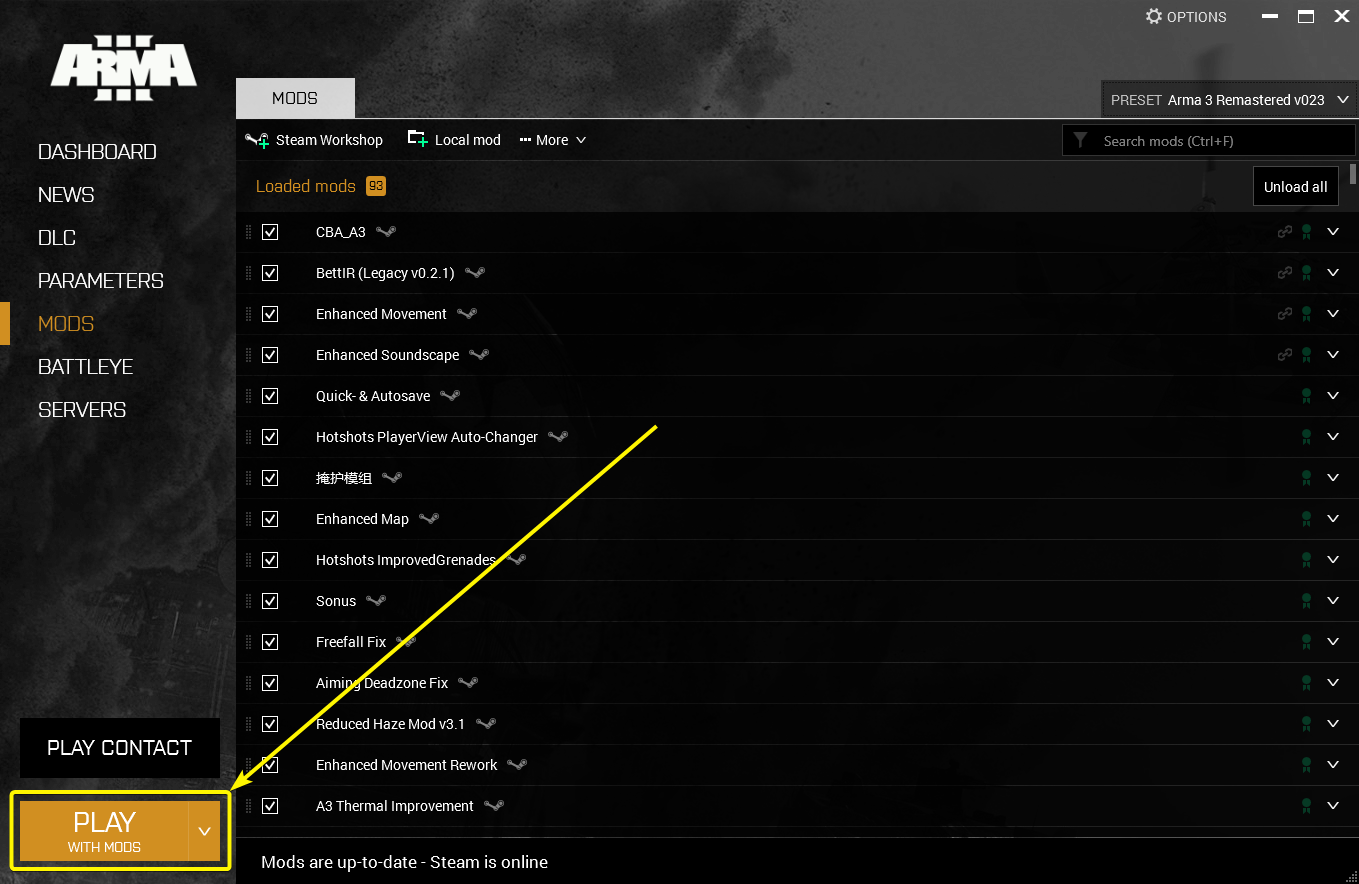Launch the game with Play Contact
This screenshot has width=1359, height=884.
120,748
